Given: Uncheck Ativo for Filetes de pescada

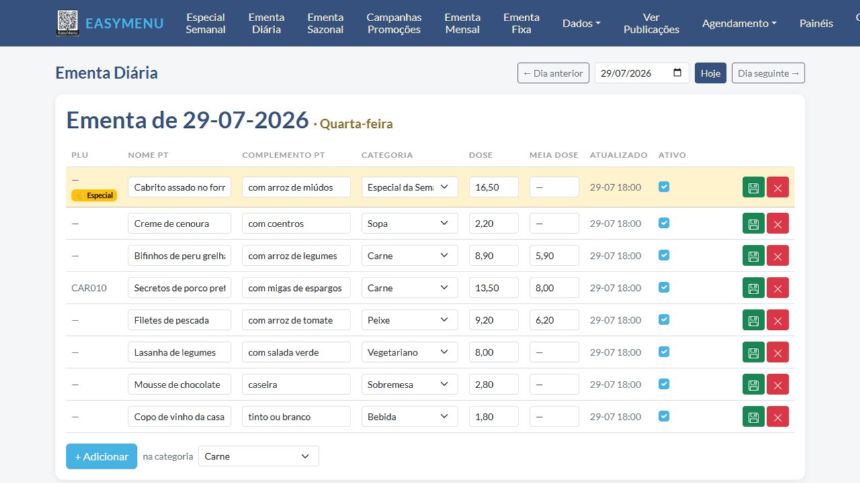Looking at the screenshot, I should point(664,320).
